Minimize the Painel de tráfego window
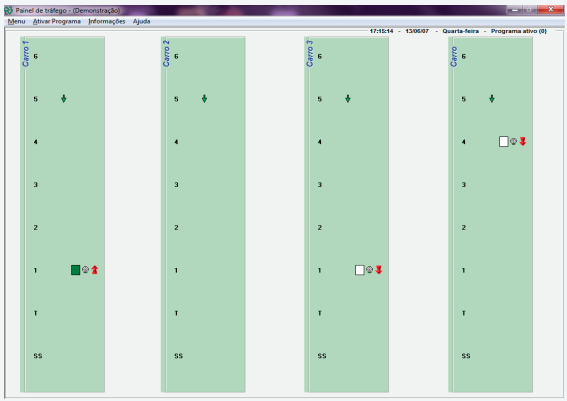Screen dimensions: 567x401 pos(515,10)
